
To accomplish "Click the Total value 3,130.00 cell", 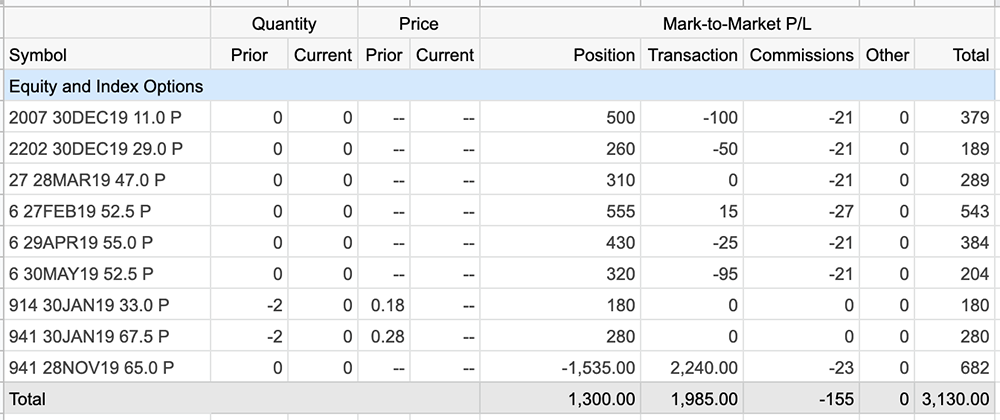I will coord(955,400).
